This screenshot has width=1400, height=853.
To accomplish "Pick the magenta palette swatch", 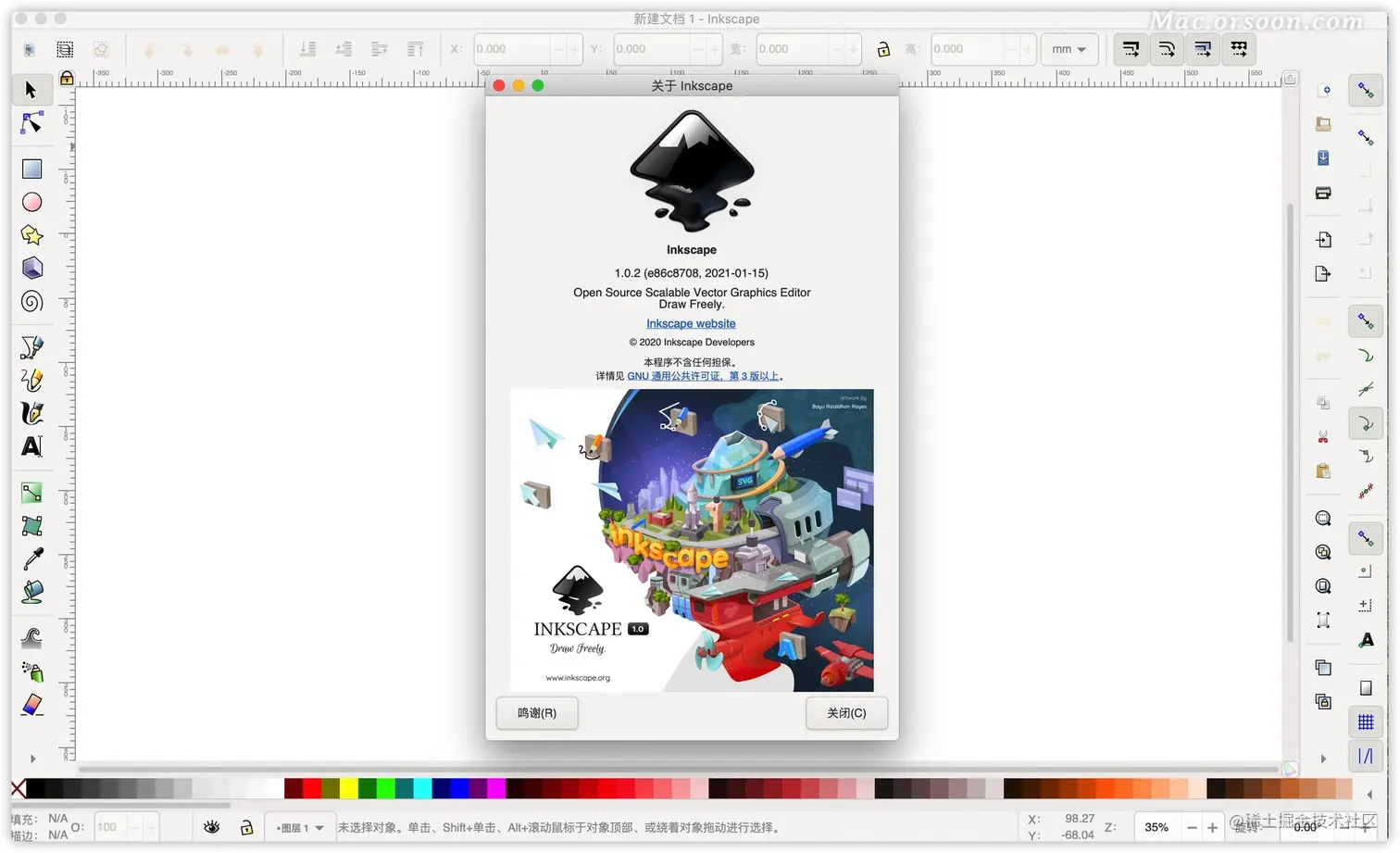I will [x=496, y=788].
